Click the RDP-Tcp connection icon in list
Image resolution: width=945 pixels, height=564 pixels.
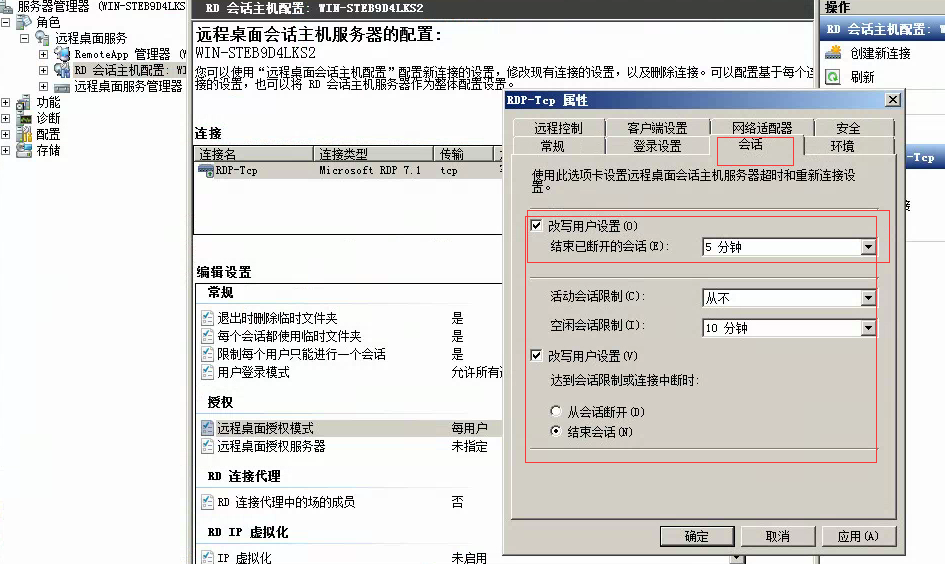pyautogui.click(x=206, y=171)
